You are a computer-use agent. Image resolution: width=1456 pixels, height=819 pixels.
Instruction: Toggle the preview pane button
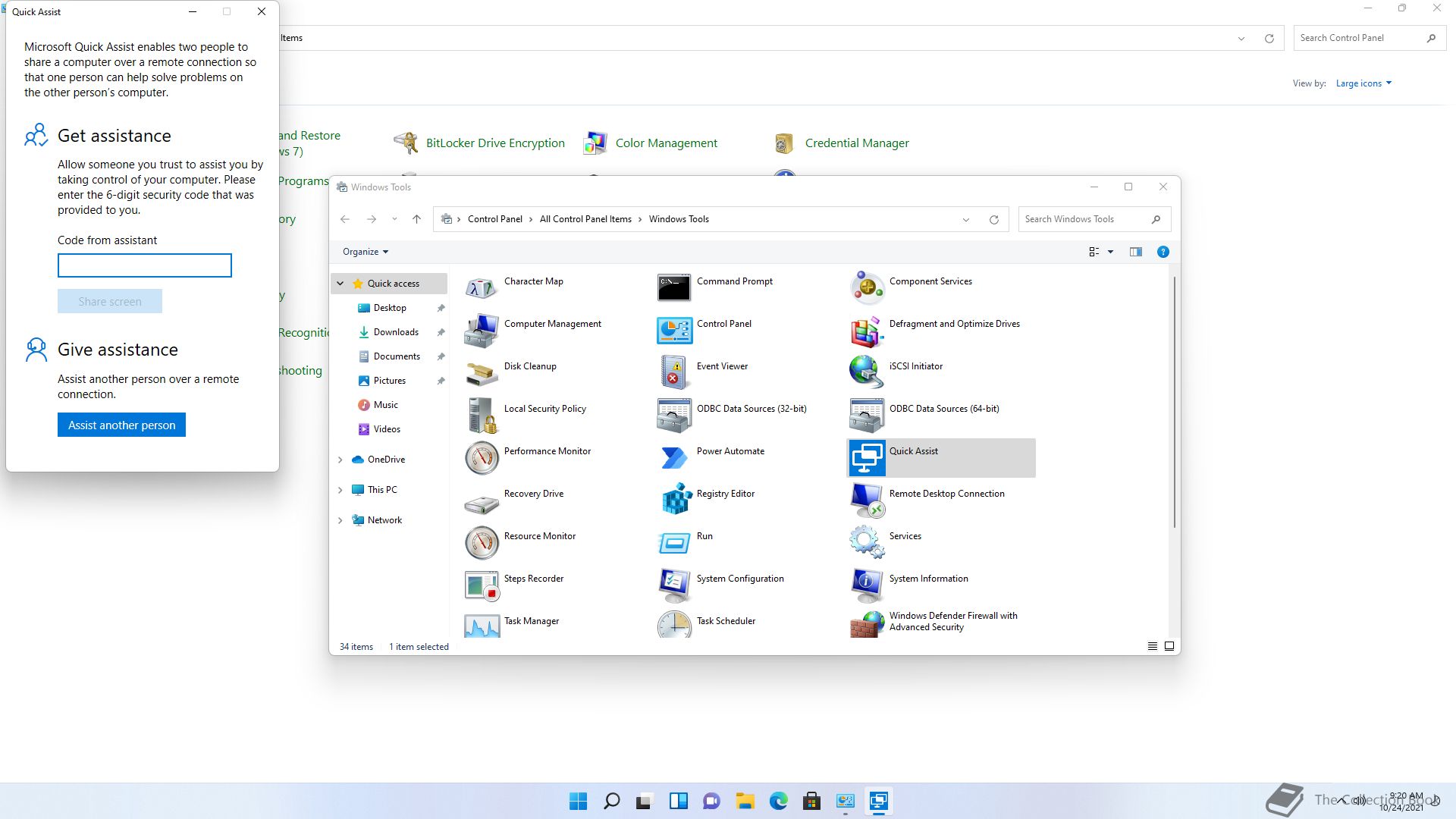pyautogui.click(x=1135, y=252)
